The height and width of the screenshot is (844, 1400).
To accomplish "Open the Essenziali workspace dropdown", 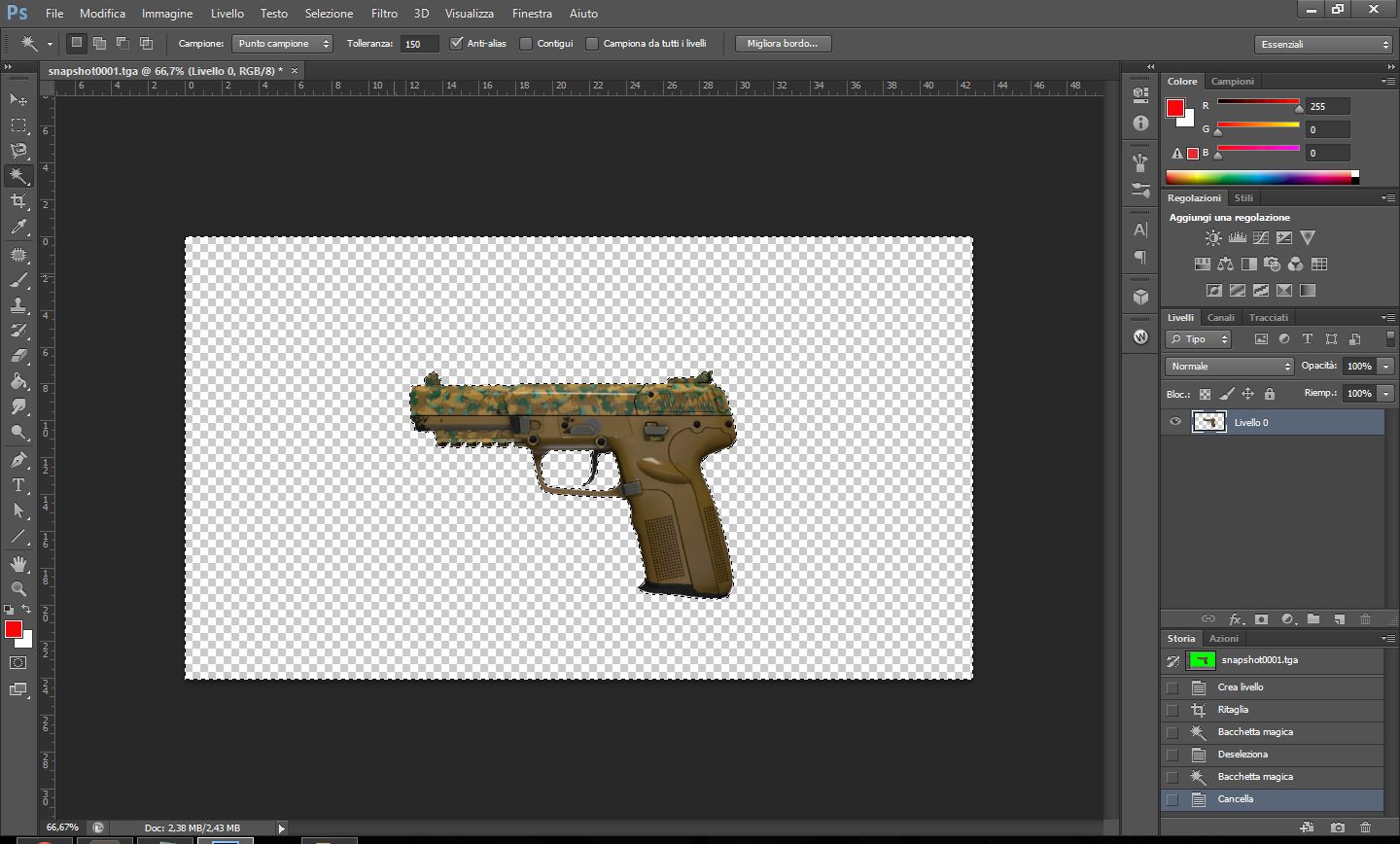I will coord(1324,44).
